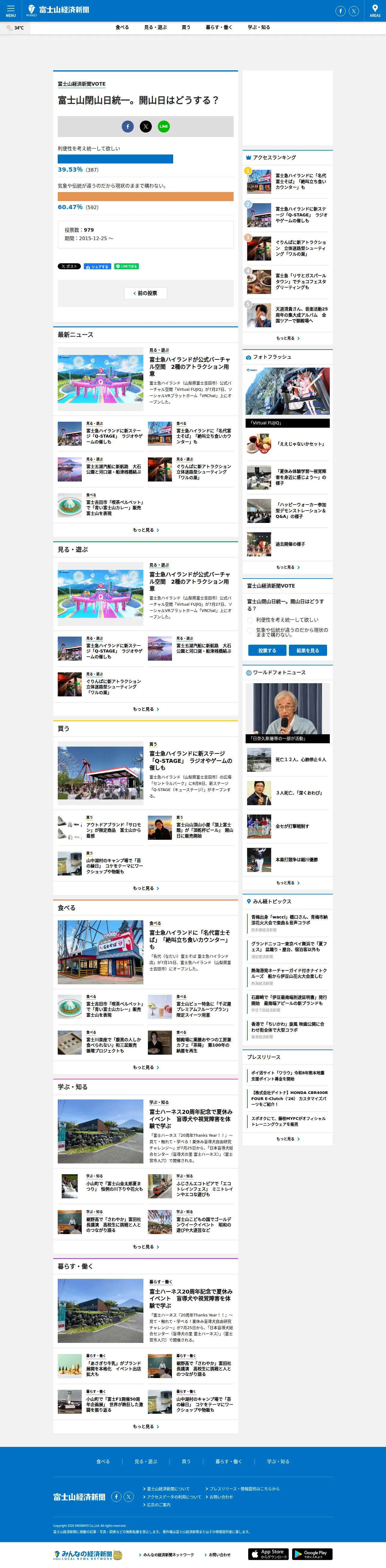Screen dimensions: 386x1568
Task: Open the MENU hamburger icon
Action: point(10,10)
